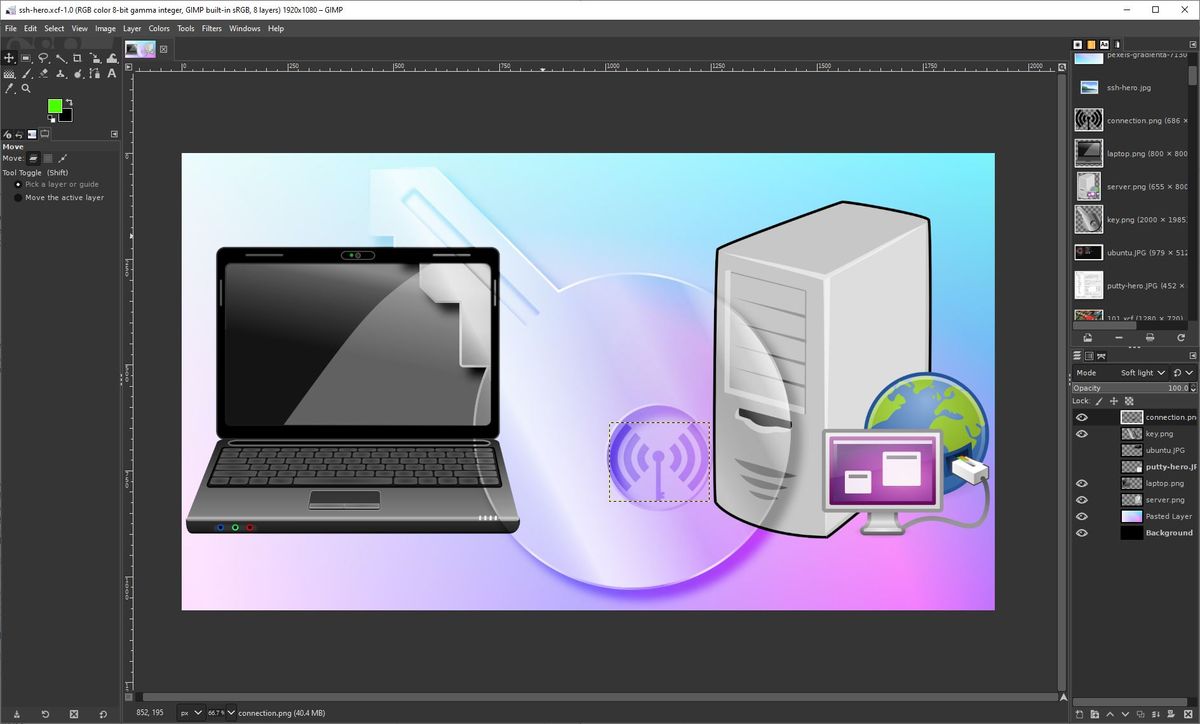Toggle visibility of the laptop.png layer
Image resolution: width=1200 pixels, height=724 pixels.
(x=1081, y=483)
